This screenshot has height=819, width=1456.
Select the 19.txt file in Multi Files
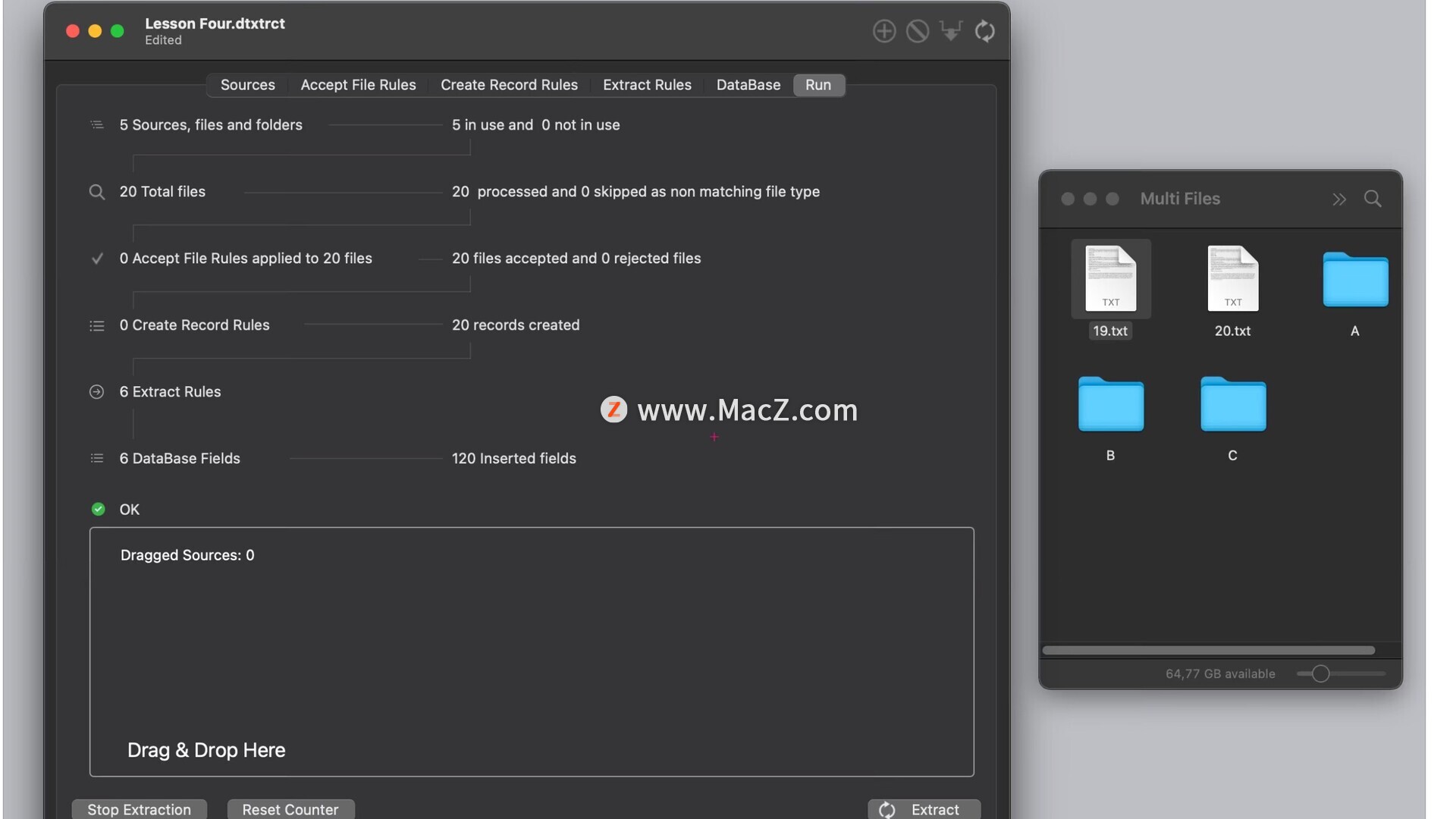coord(1111,290)
